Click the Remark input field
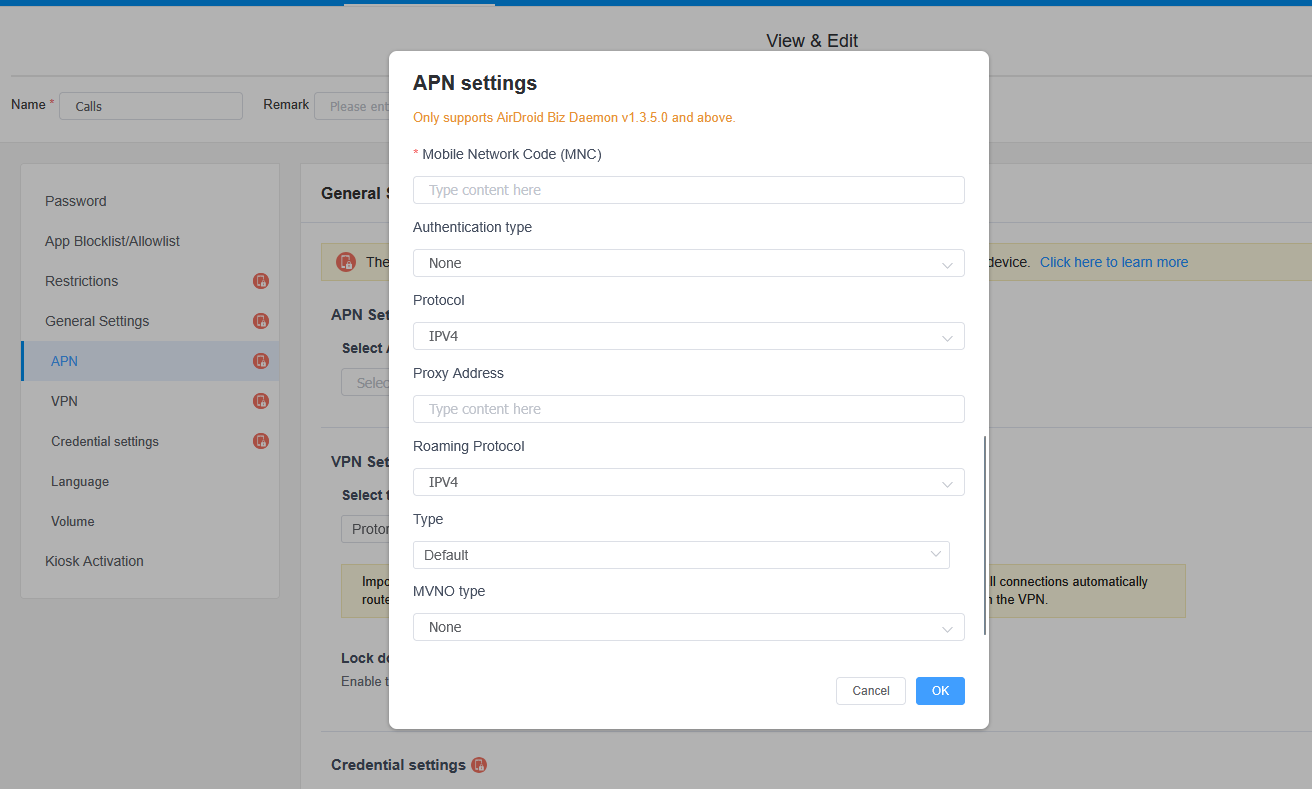Screen dimensions: 1312x789 (352, 106)
